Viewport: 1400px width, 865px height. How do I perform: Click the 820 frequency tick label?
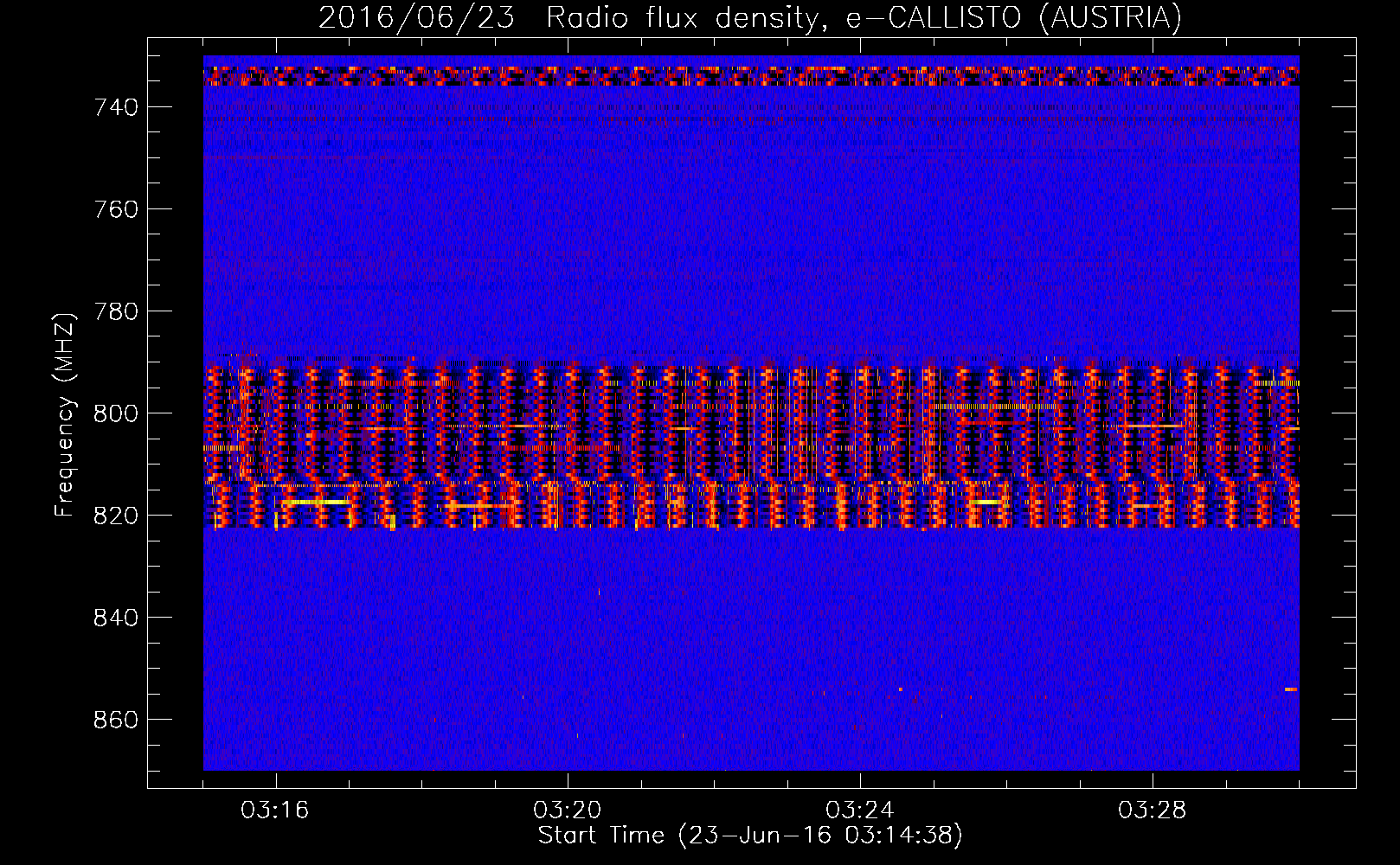pyautogui.click(x=116, y=516)
